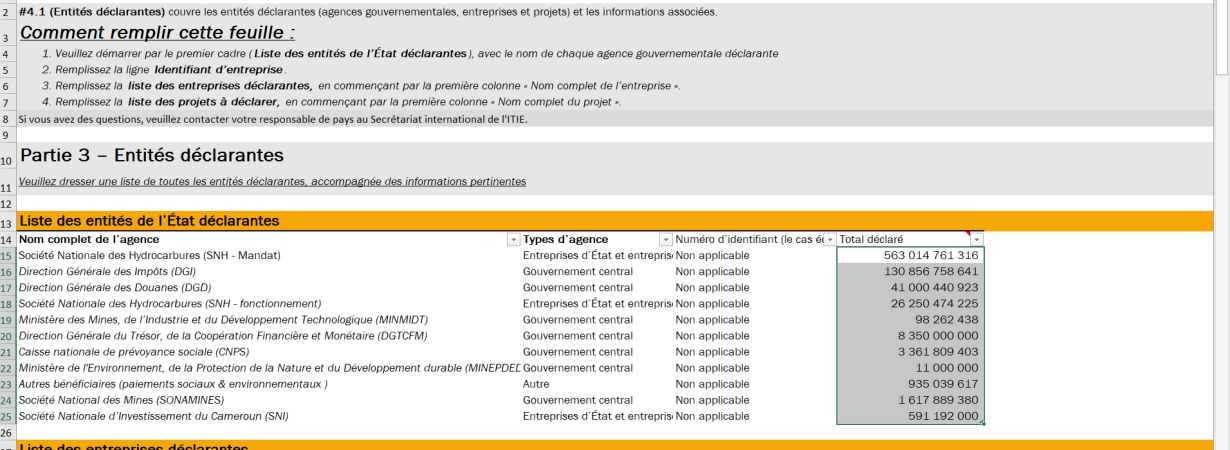The image size is (1230, 450).
Task: Select Non applicable in the DGD row
Action: point(755,288)
